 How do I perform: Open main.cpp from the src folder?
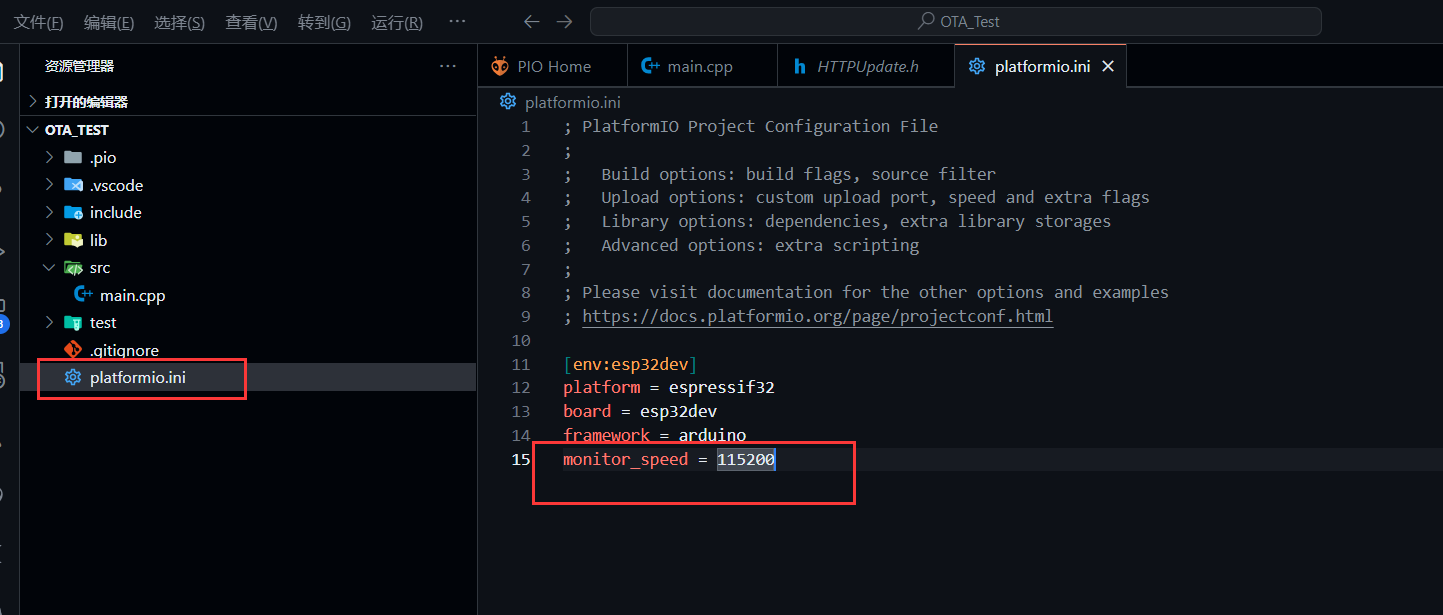132,296
